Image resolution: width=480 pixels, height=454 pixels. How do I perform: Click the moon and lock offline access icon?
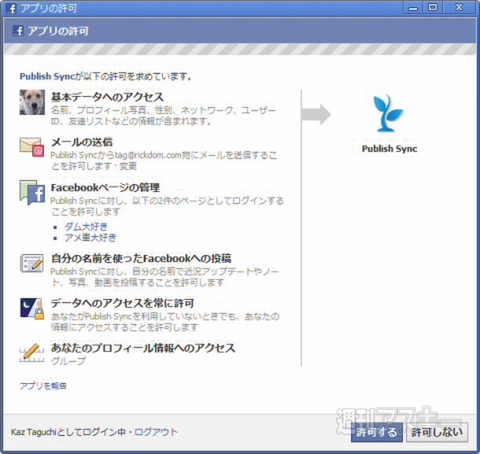tap(32, 309)
